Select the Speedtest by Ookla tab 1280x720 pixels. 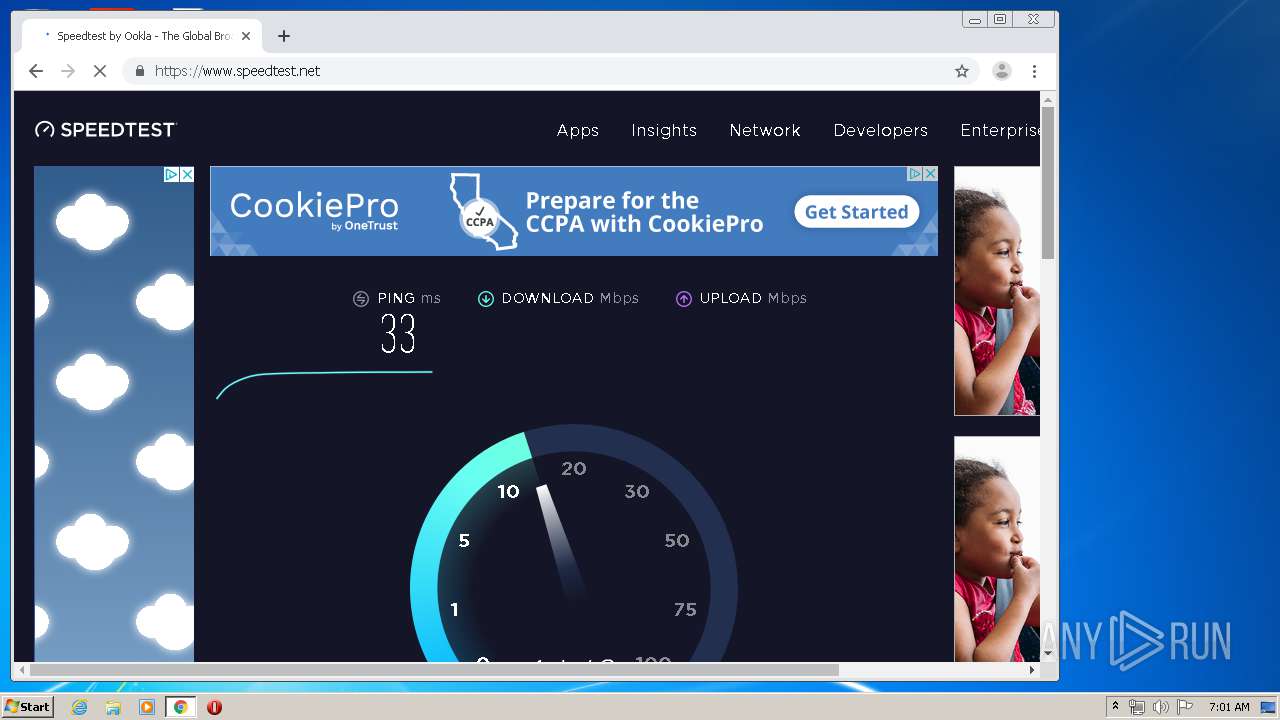tap(143, 36)
